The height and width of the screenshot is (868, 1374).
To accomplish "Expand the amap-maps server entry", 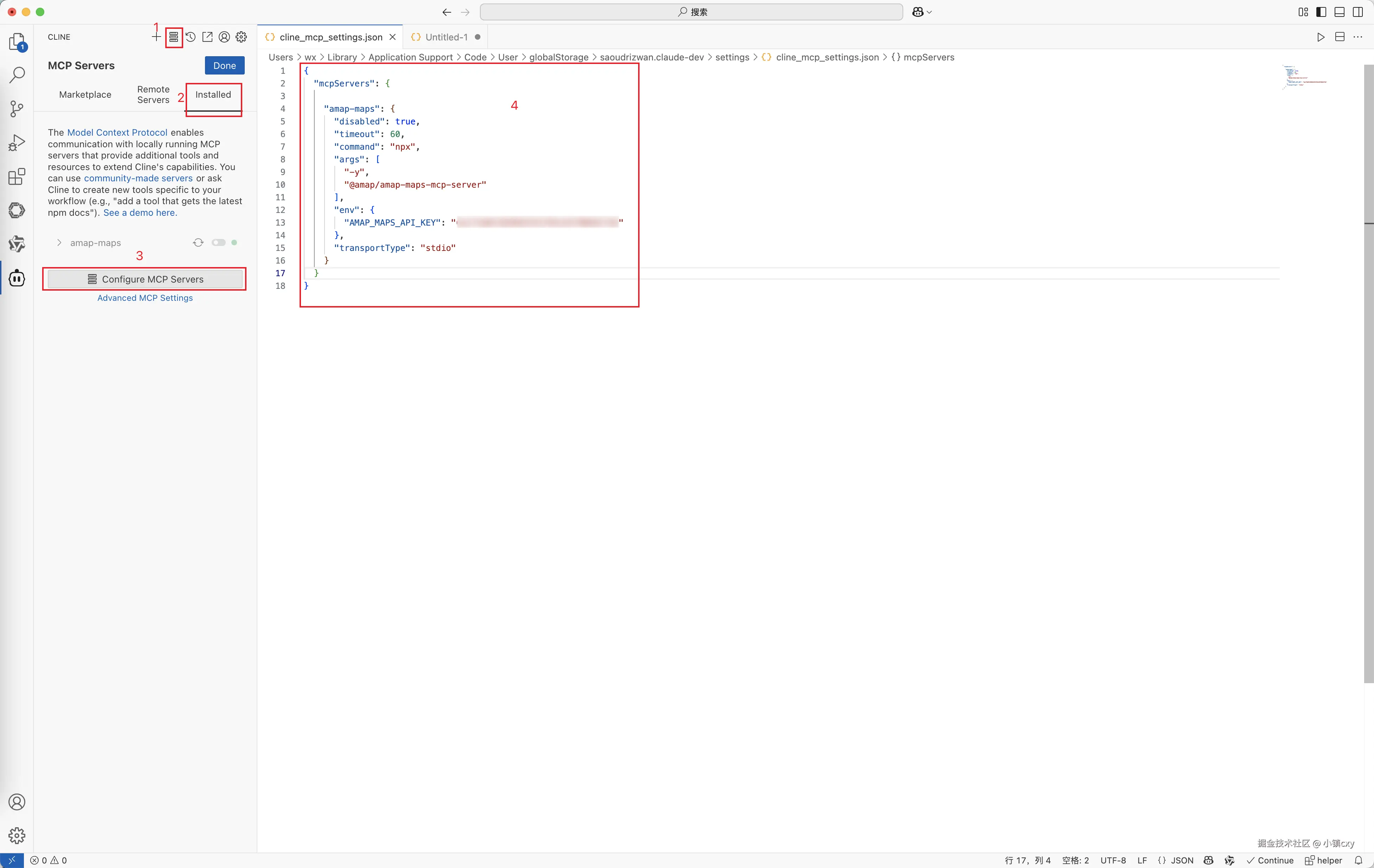I will point(59,243).
